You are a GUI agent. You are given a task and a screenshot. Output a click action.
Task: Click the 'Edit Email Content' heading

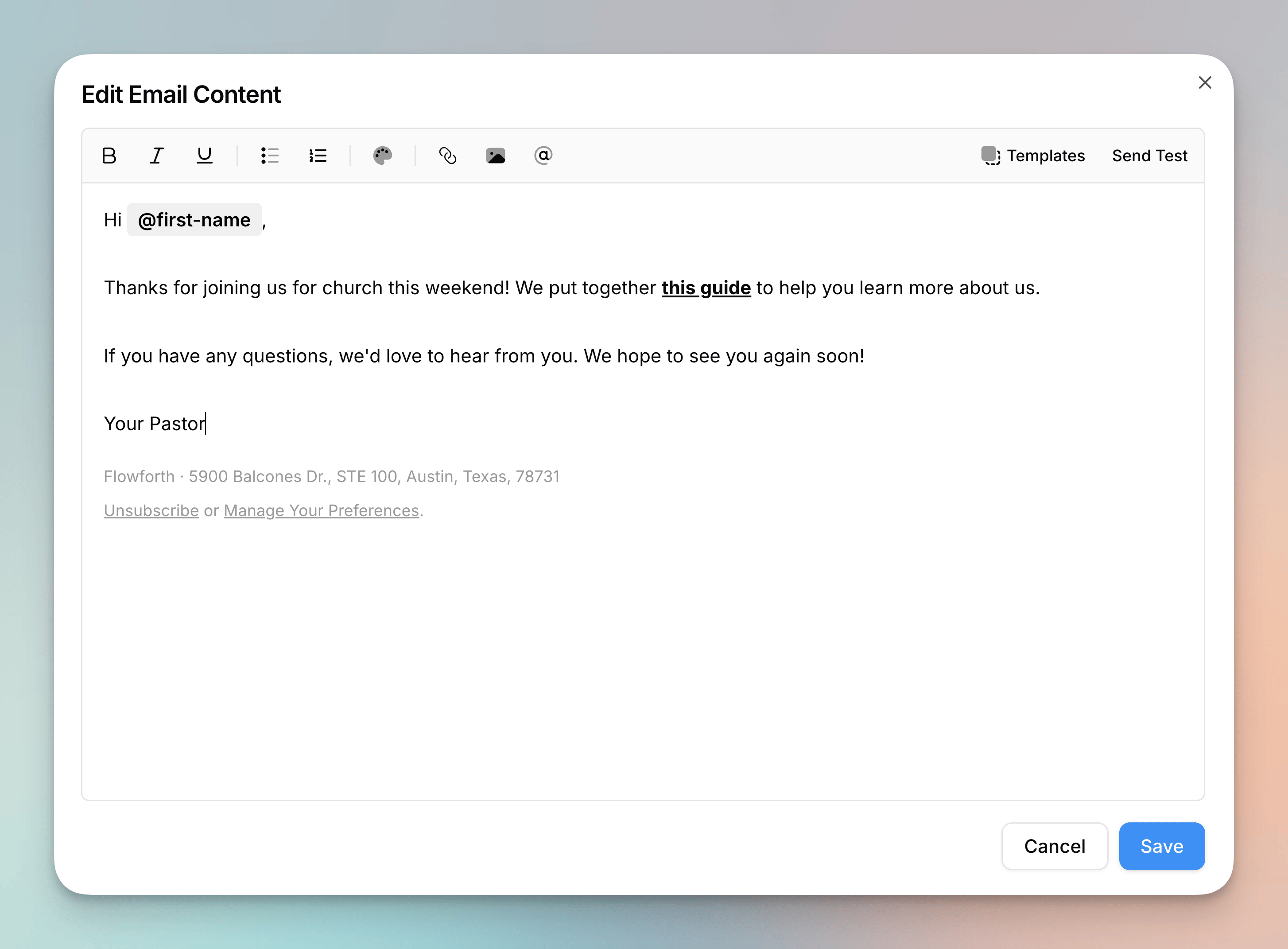(181, 95)
